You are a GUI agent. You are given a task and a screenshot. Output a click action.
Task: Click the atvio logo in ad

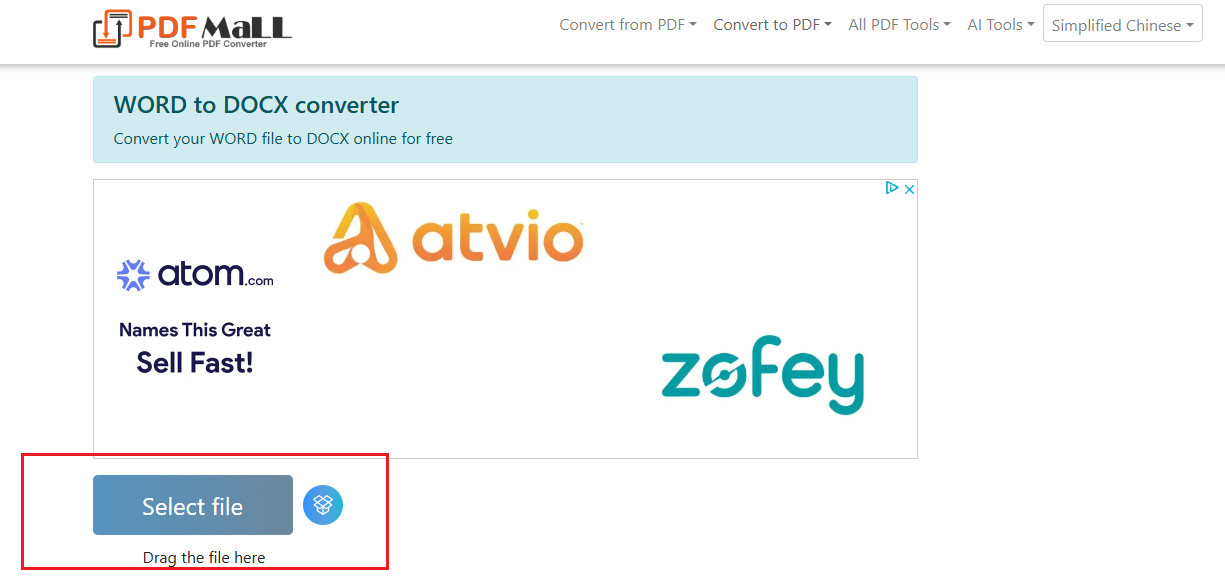pyautogui.click(x=454, y=238)
